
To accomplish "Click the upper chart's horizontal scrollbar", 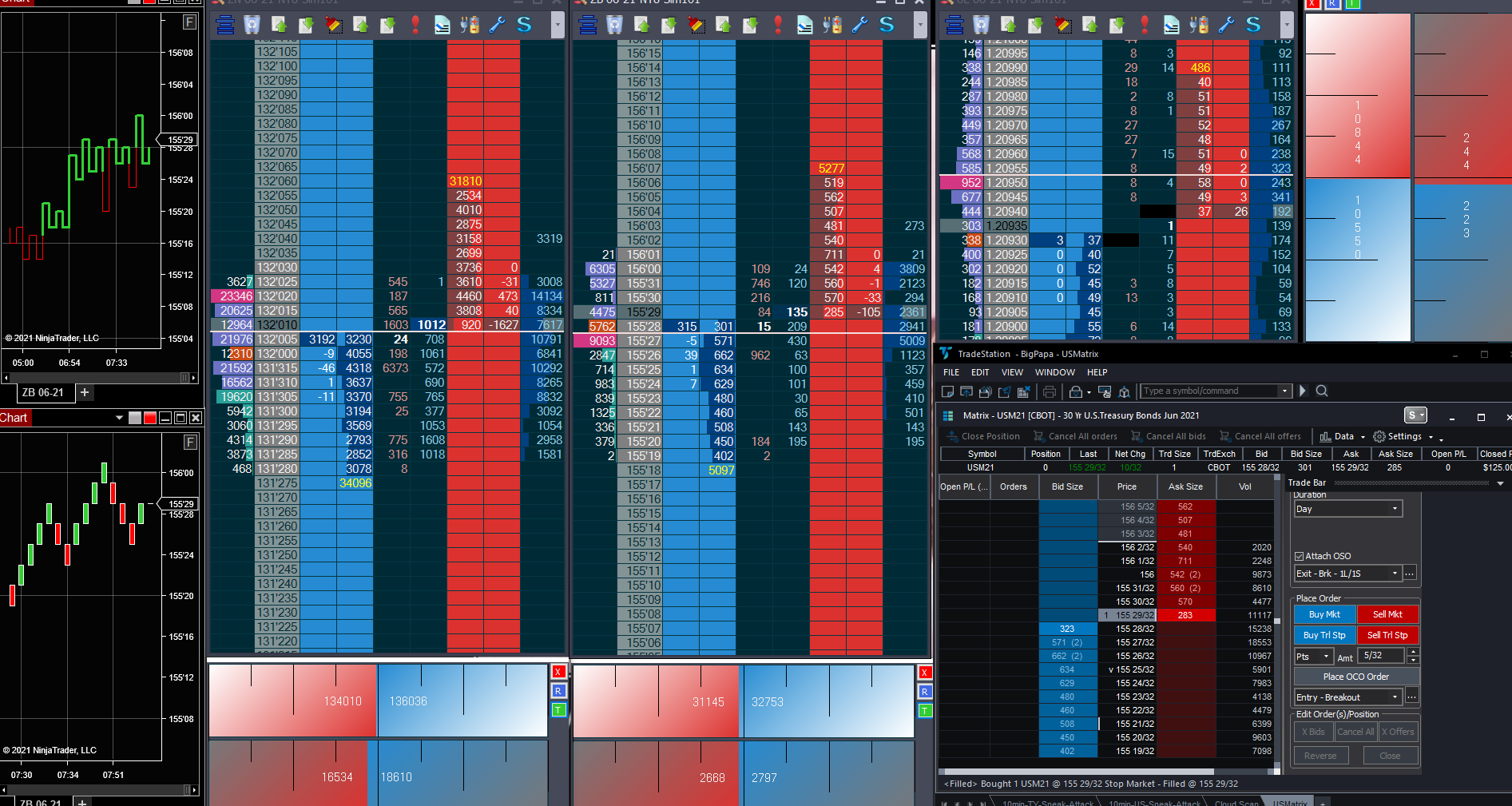I will [x=99, y=377].
